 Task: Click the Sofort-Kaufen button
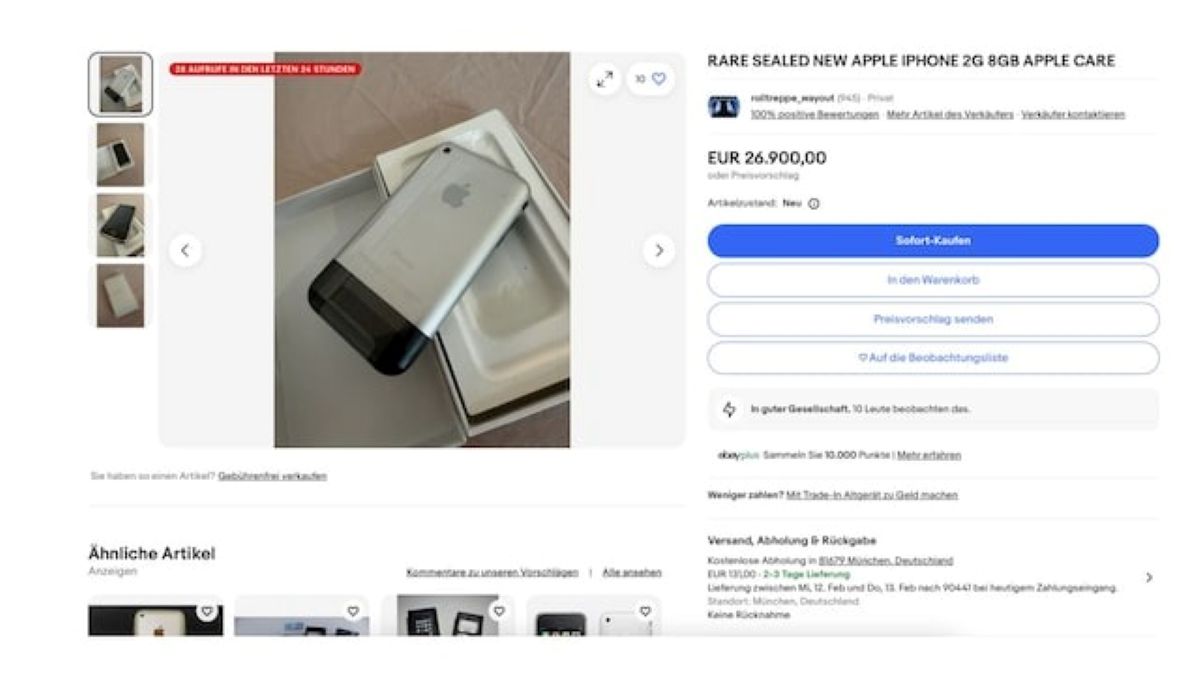tap(933, 241)
